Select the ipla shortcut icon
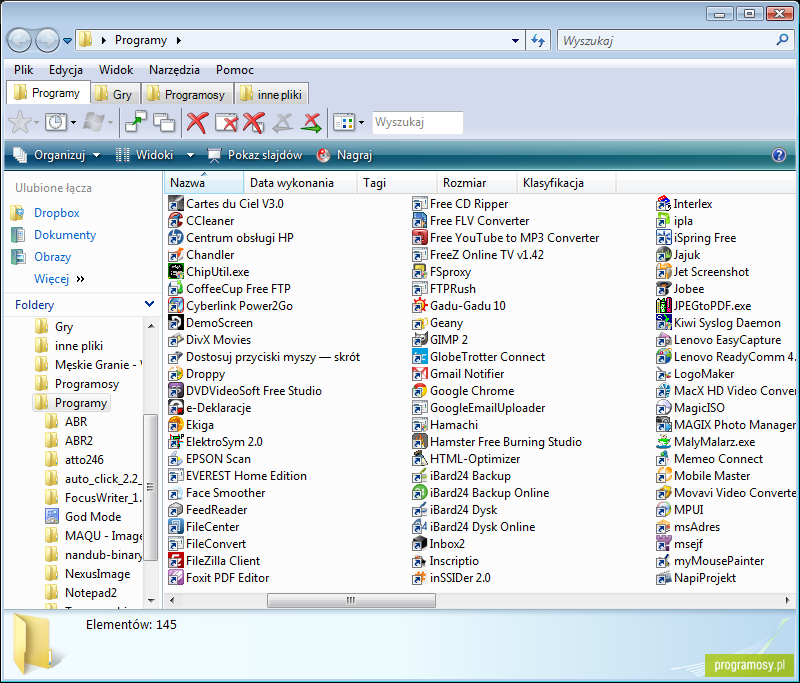Viewport: 800px width, 683px height. coord(663,221)
